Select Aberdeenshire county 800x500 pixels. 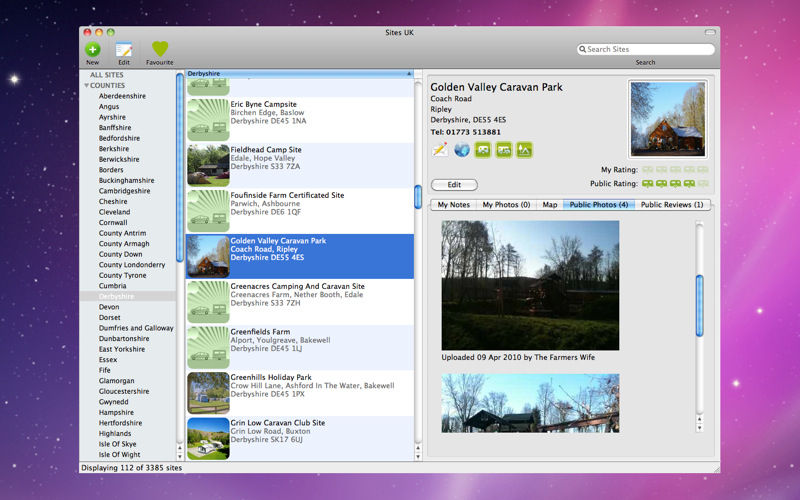[122, 96]
